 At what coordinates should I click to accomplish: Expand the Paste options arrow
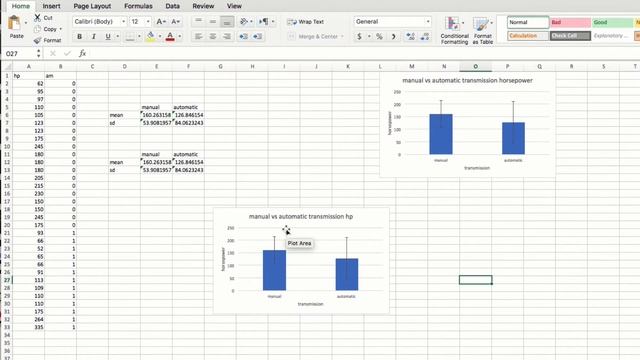tap(26, 23)
